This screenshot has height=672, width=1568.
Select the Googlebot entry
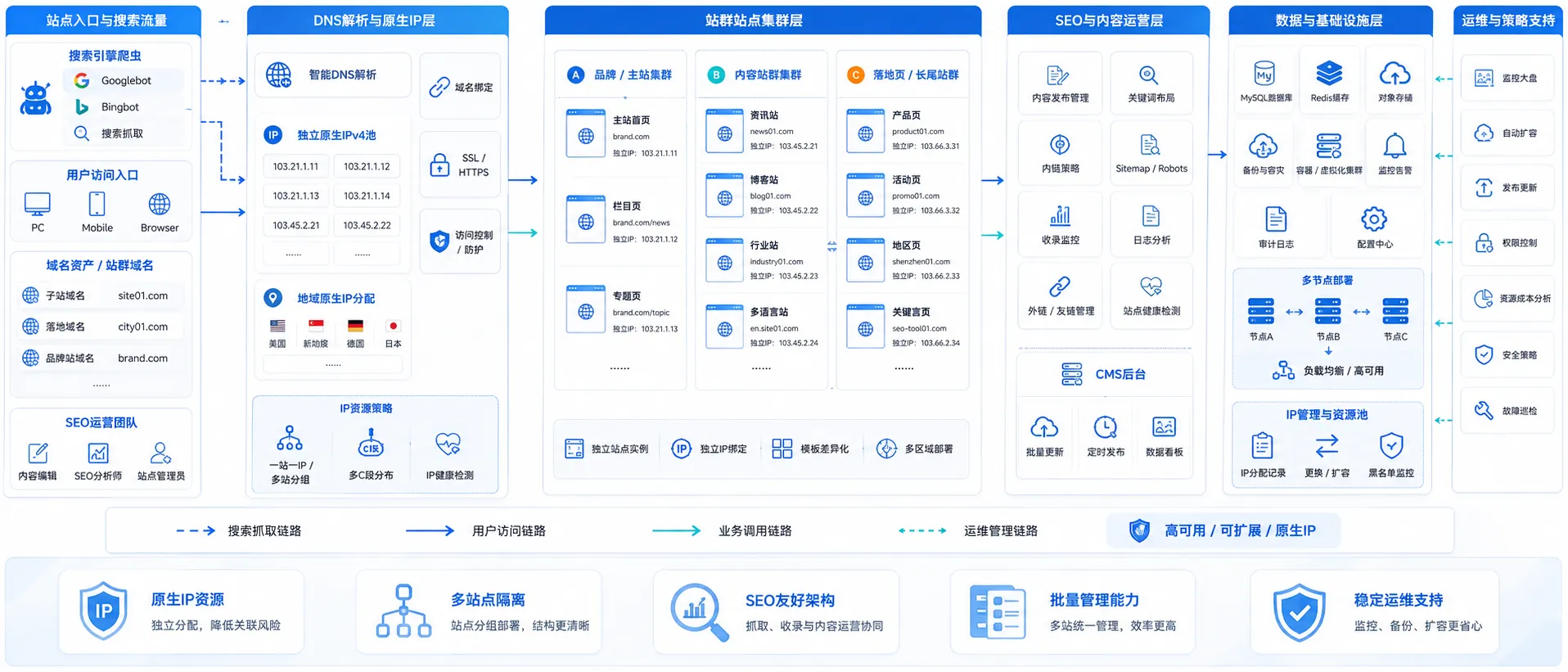point(124,80)
